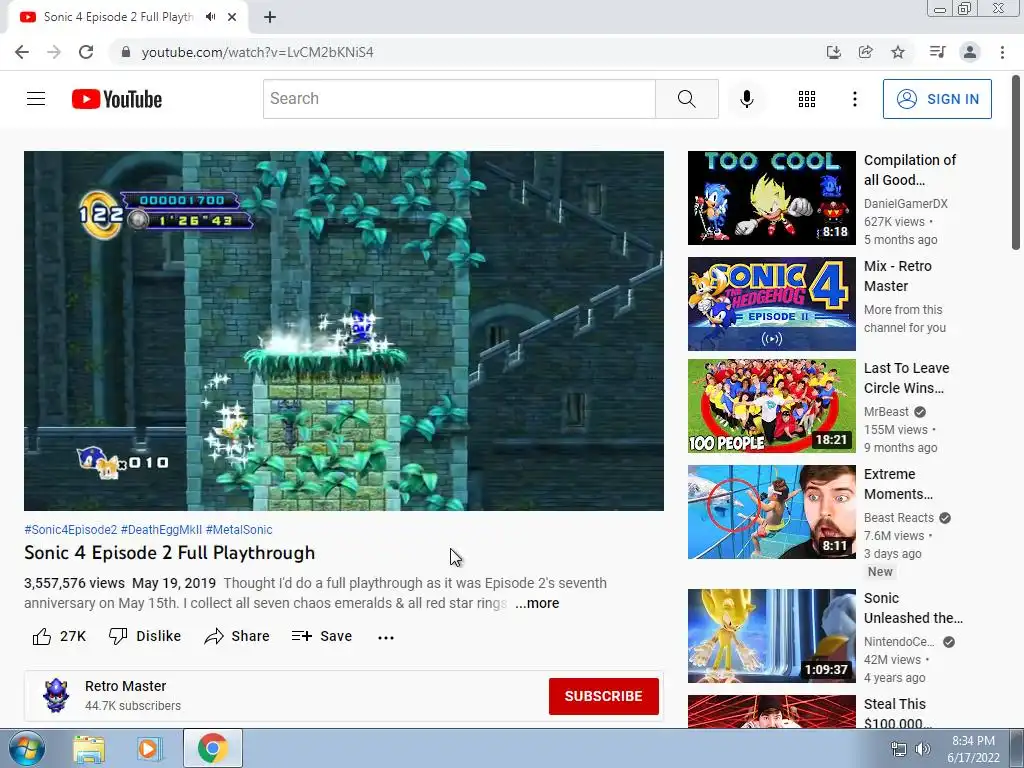This screenshot has height=768, width=1024.
Task: Click the Search input field
Action: (x=459, y=99)
